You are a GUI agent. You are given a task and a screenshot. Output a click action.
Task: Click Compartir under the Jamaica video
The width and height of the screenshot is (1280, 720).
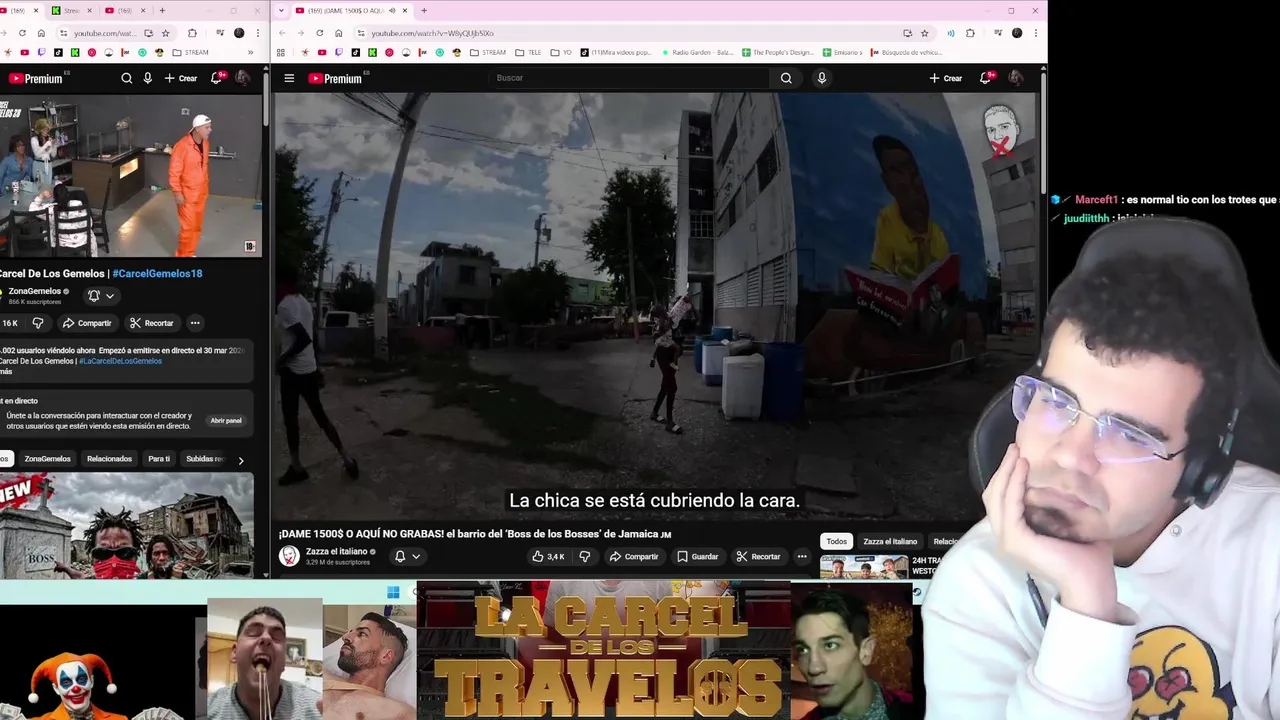pos(634,556)
